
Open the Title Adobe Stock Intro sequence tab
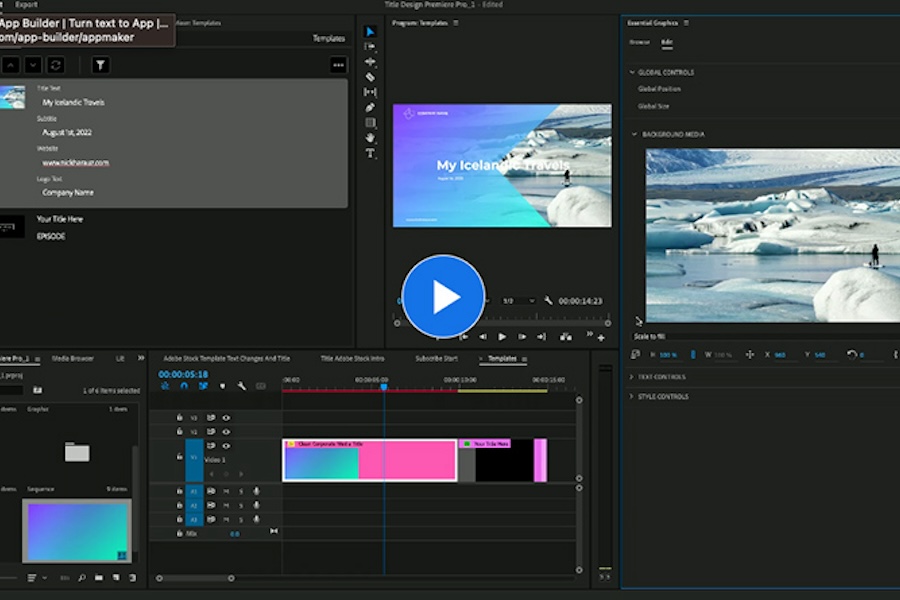click(x=352, y=358)
